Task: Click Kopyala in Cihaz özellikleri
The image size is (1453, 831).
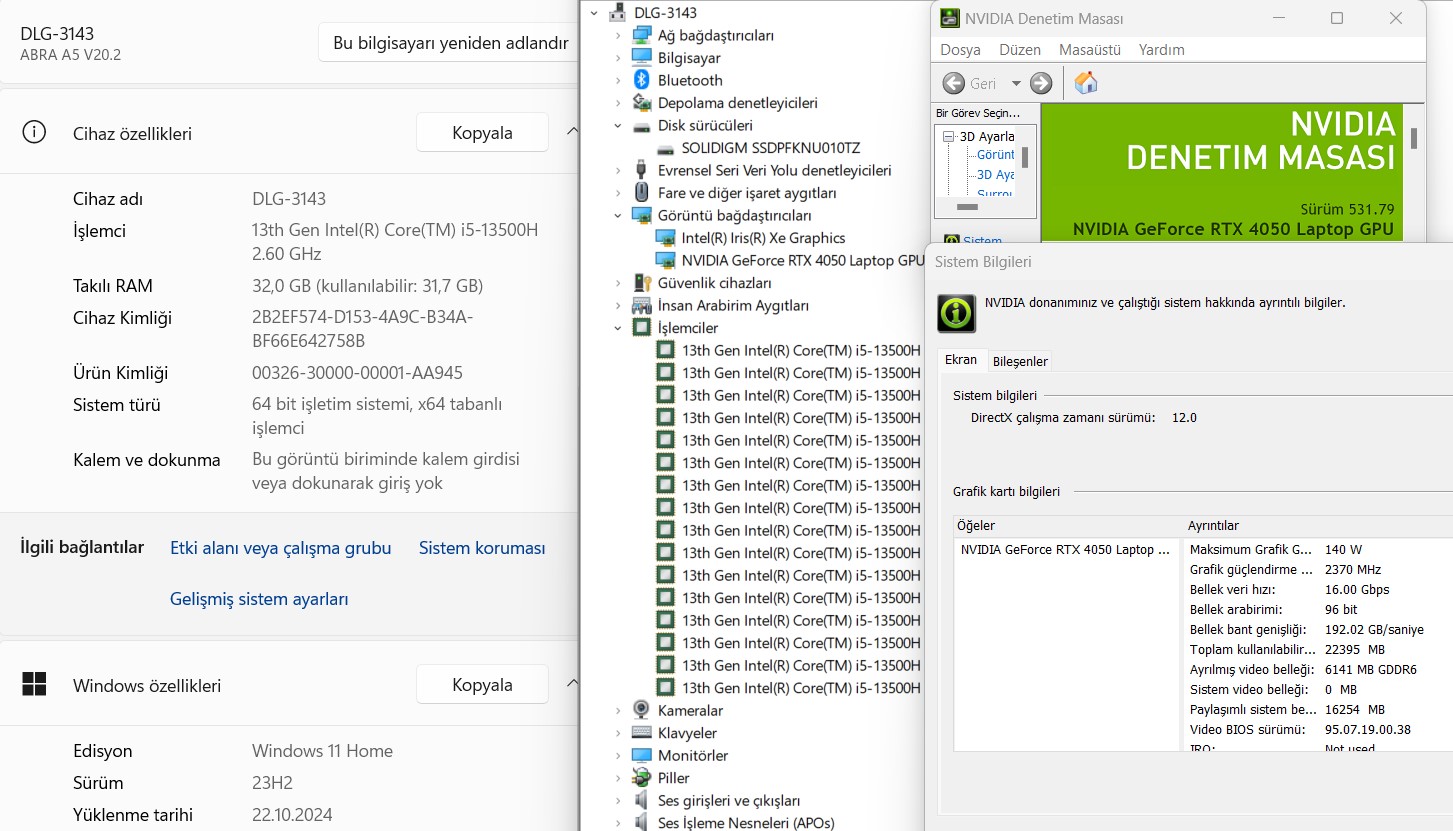Action: click(482, 133)
